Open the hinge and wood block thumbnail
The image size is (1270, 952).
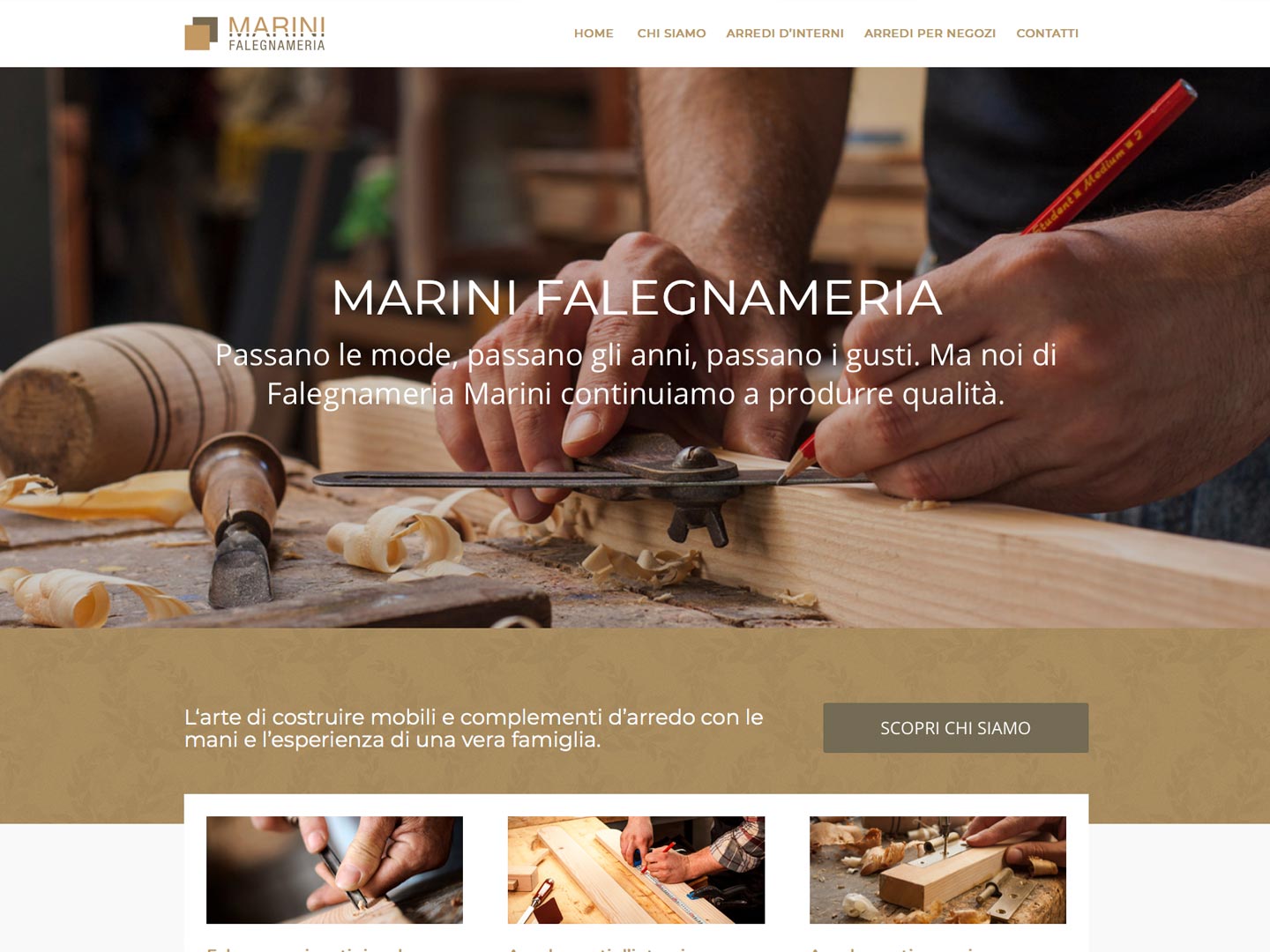938,870
